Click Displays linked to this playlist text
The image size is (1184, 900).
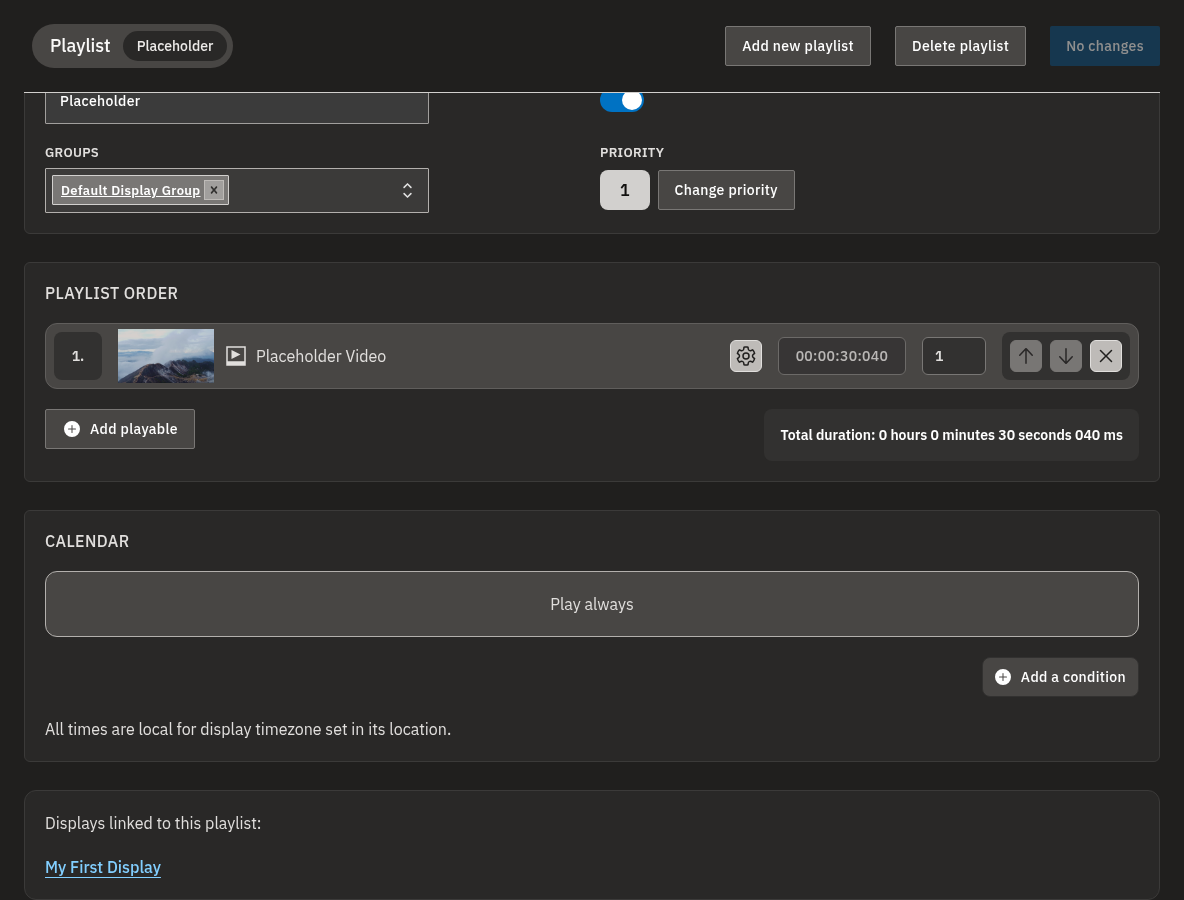tap(153, 823)
